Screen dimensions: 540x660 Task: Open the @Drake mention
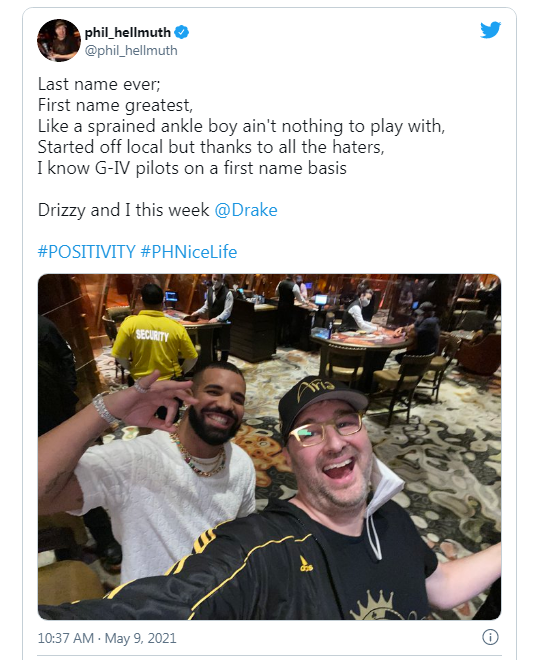[246, 210]
